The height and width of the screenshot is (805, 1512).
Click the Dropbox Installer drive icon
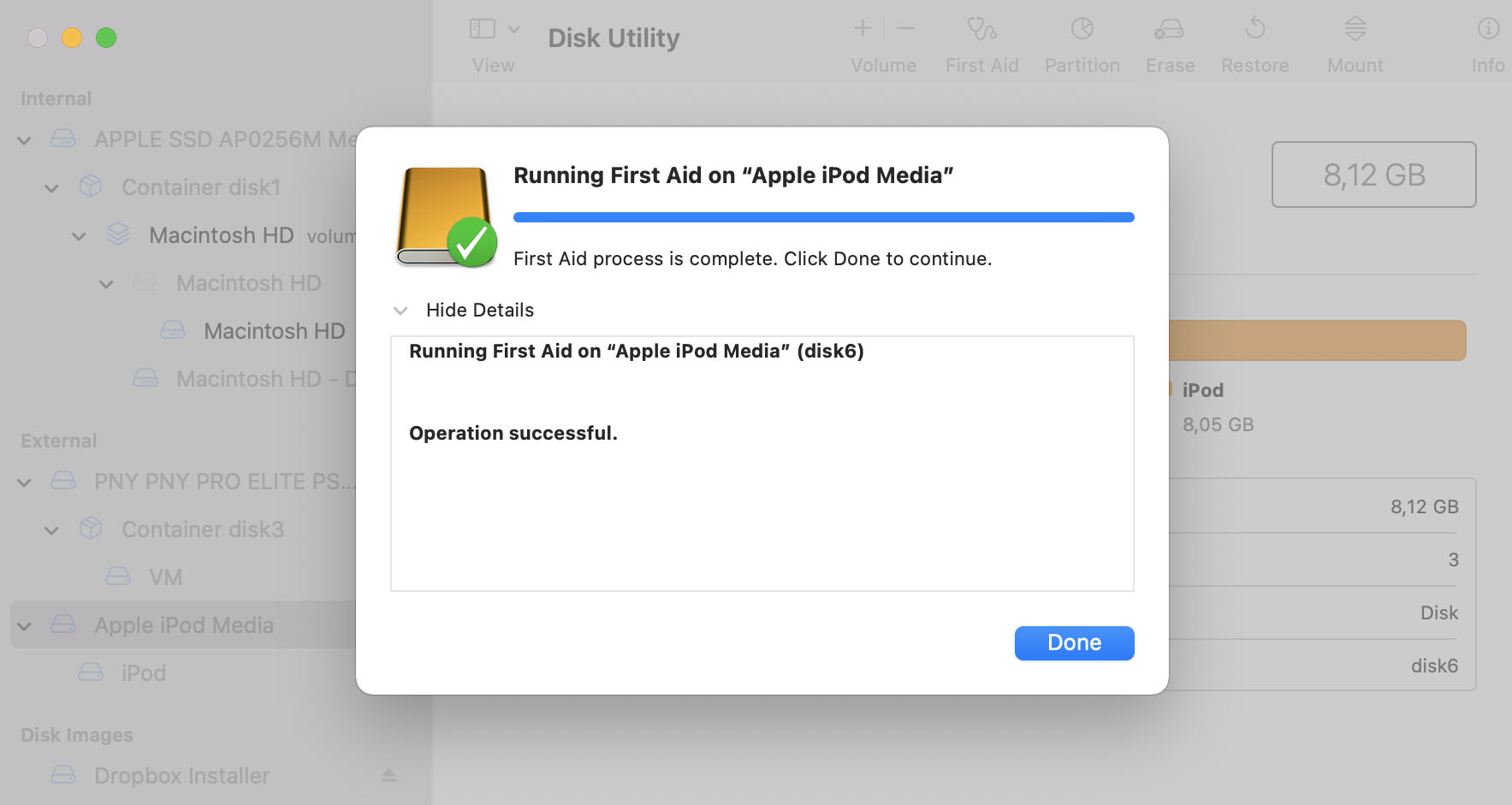63,775
